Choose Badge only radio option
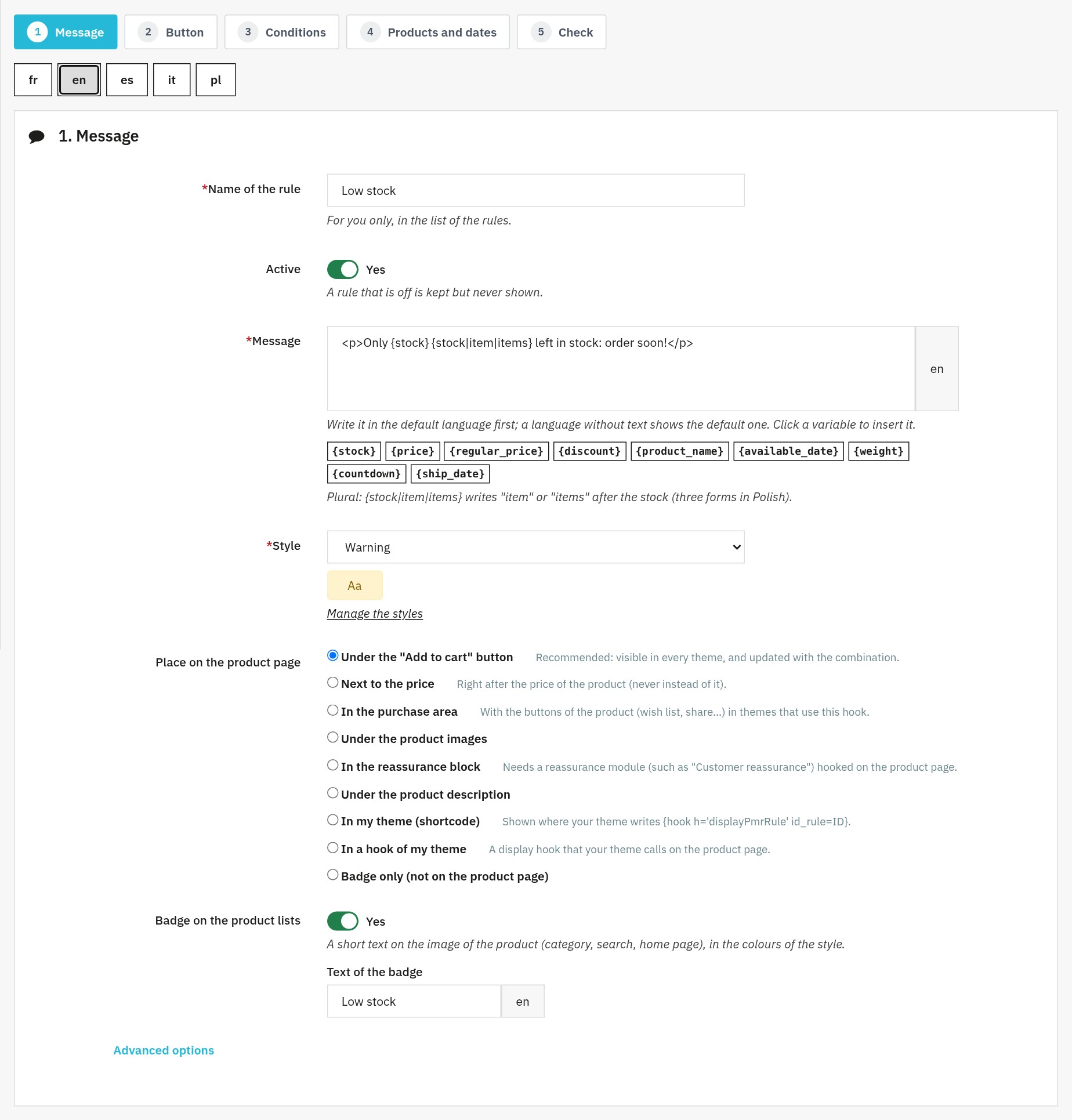Screen dimensions: 1072x1120 tap(333, 875)
